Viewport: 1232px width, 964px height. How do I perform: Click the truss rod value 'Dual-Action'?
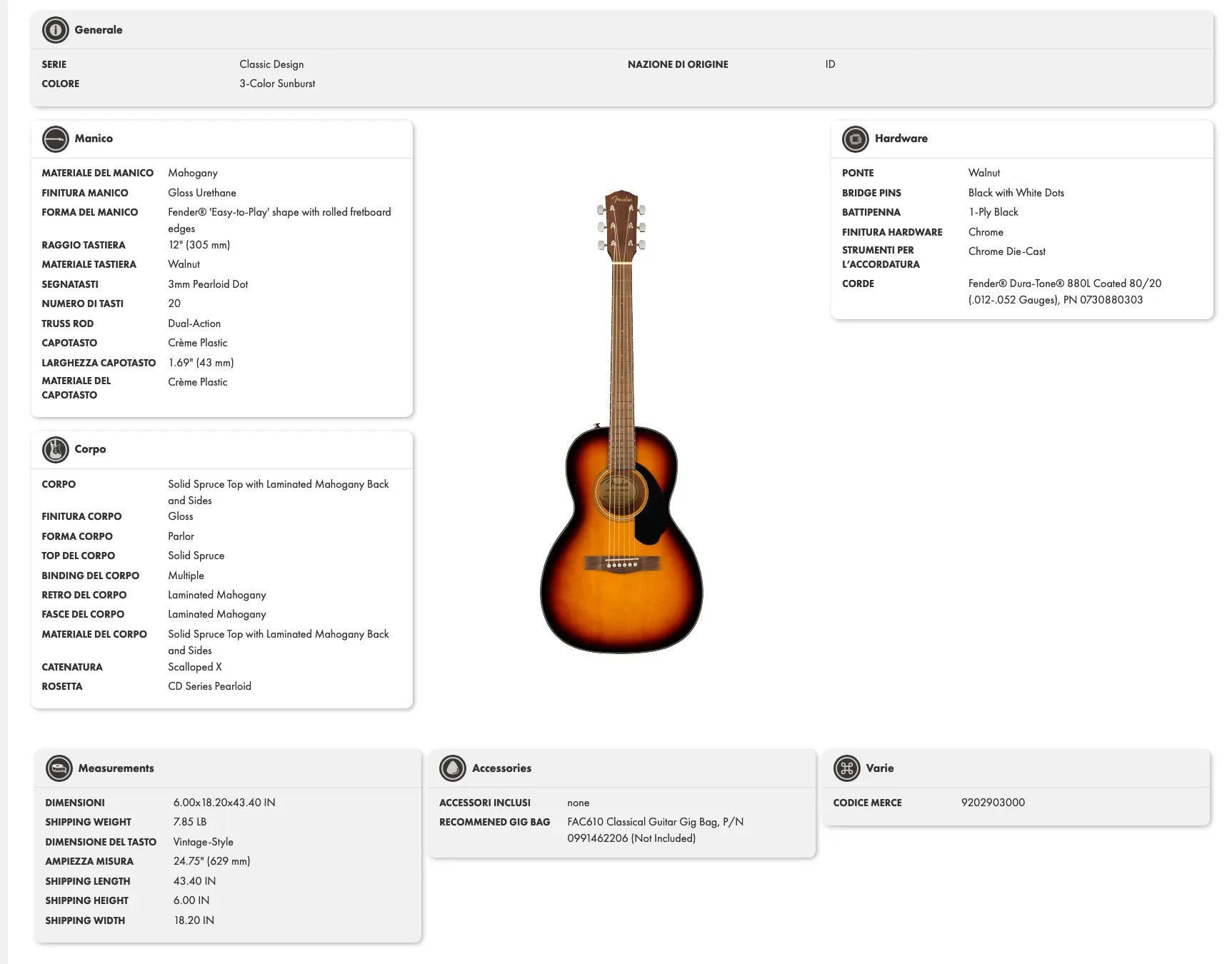(194, 323)
